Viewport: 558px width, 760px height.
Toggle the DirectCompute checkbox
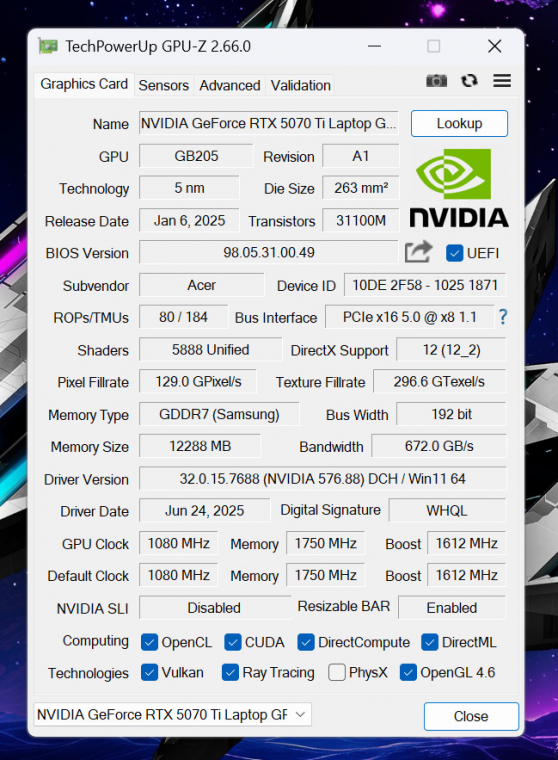(x=305, y=642)
